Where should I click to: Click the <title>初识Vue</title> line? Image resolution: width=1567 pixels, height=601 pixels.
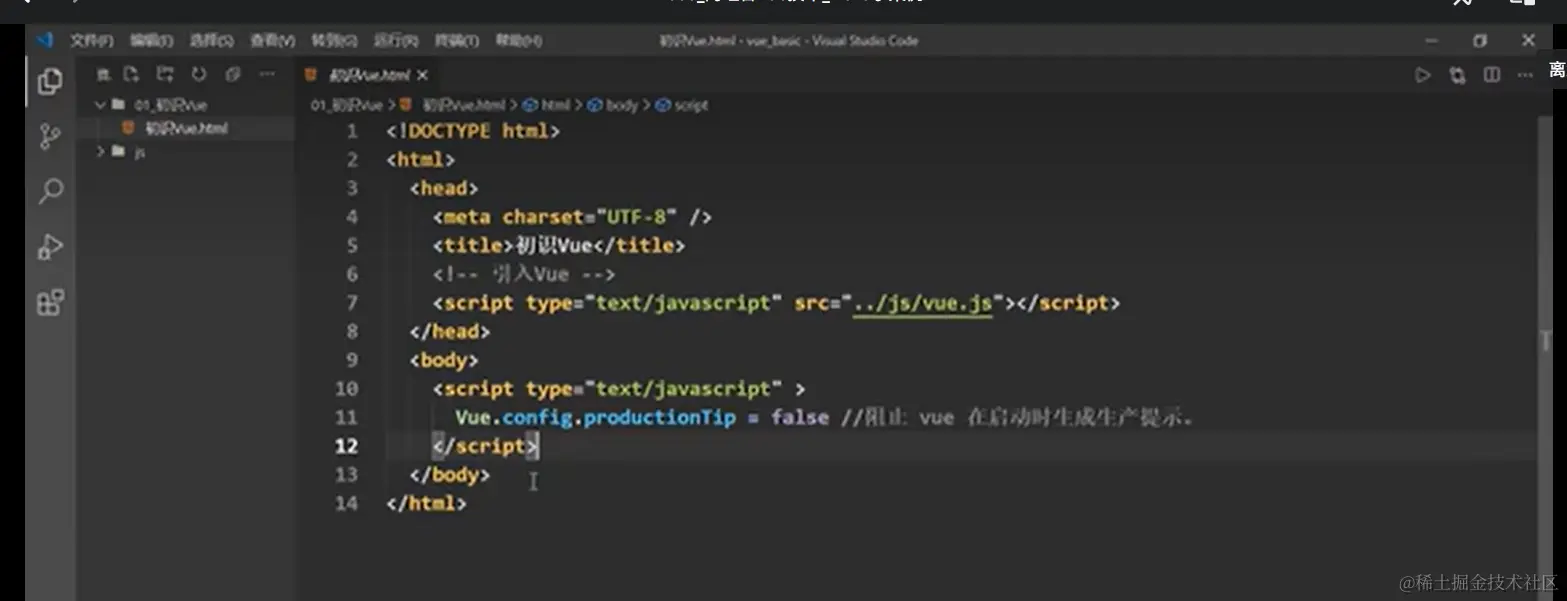(559, 246)
